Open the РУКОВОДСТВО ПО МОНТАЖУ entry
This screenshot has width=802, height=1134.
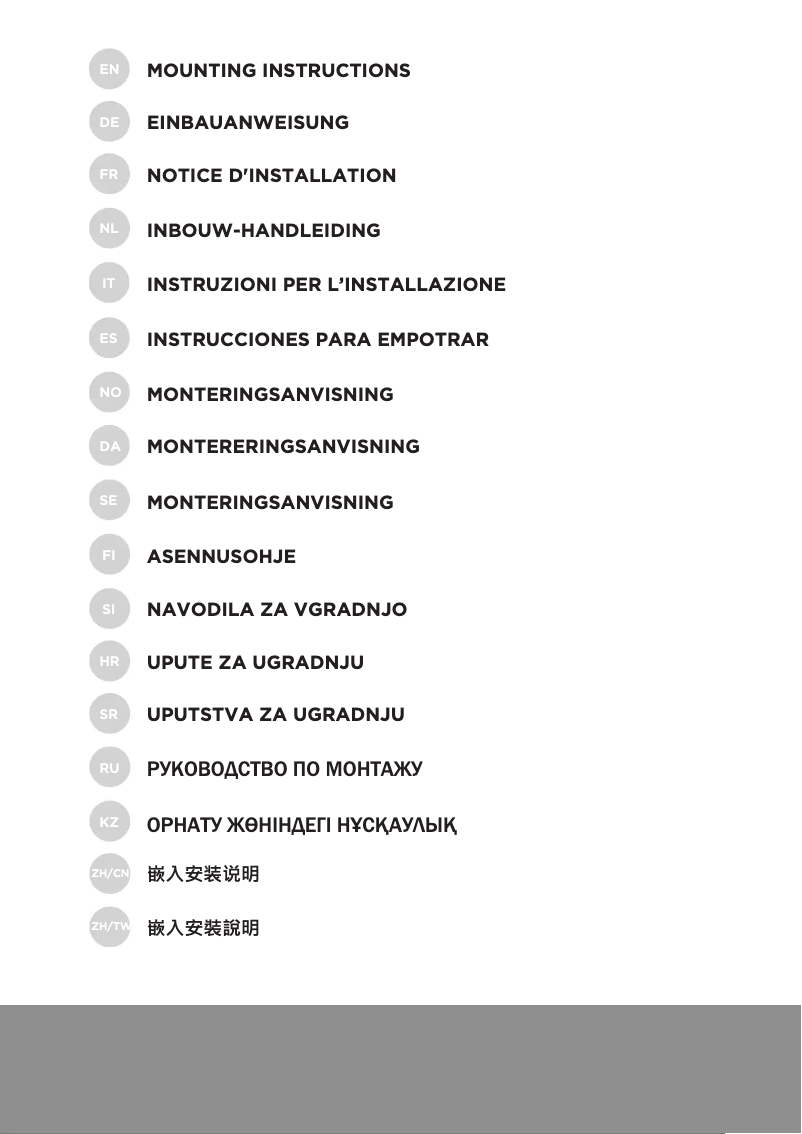tap(285, 770)
